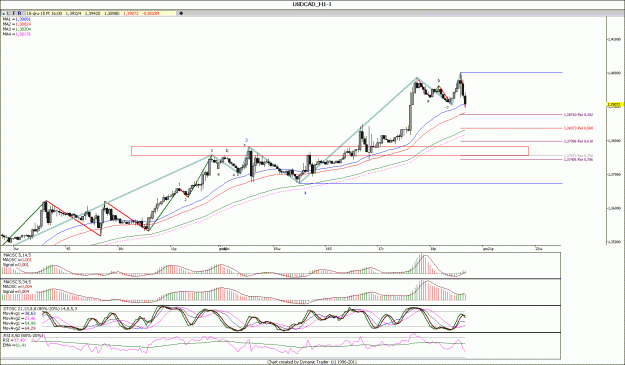Click the MA3 value label
625x365 pixels.
17,29
